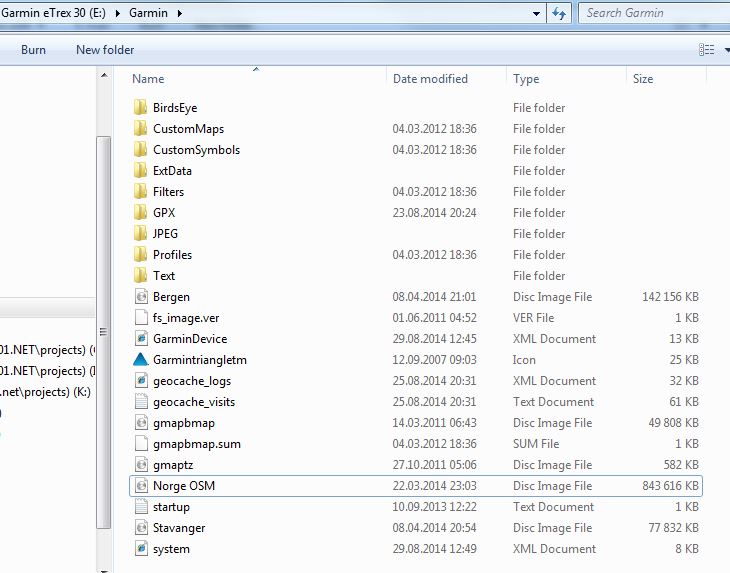The image size is (730, 573).
Task: Click the startup text file icon
Action: coord(141,506)
